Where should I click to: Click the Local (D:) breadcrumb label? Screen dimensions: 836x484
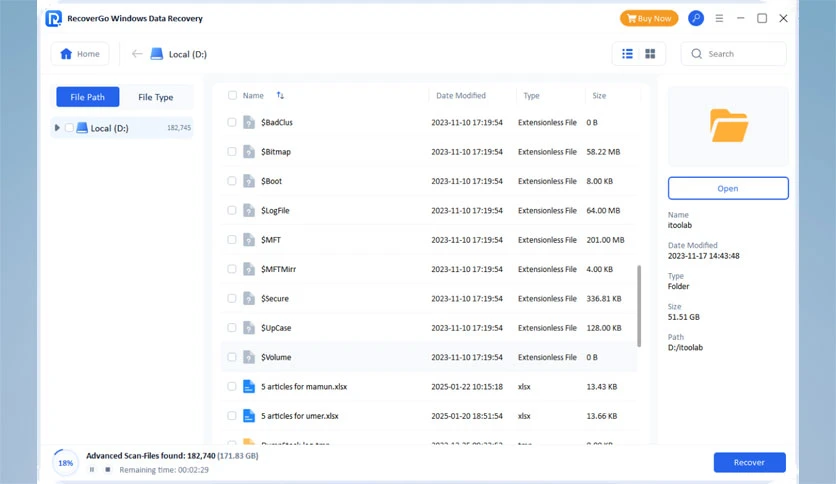point(188,54)
